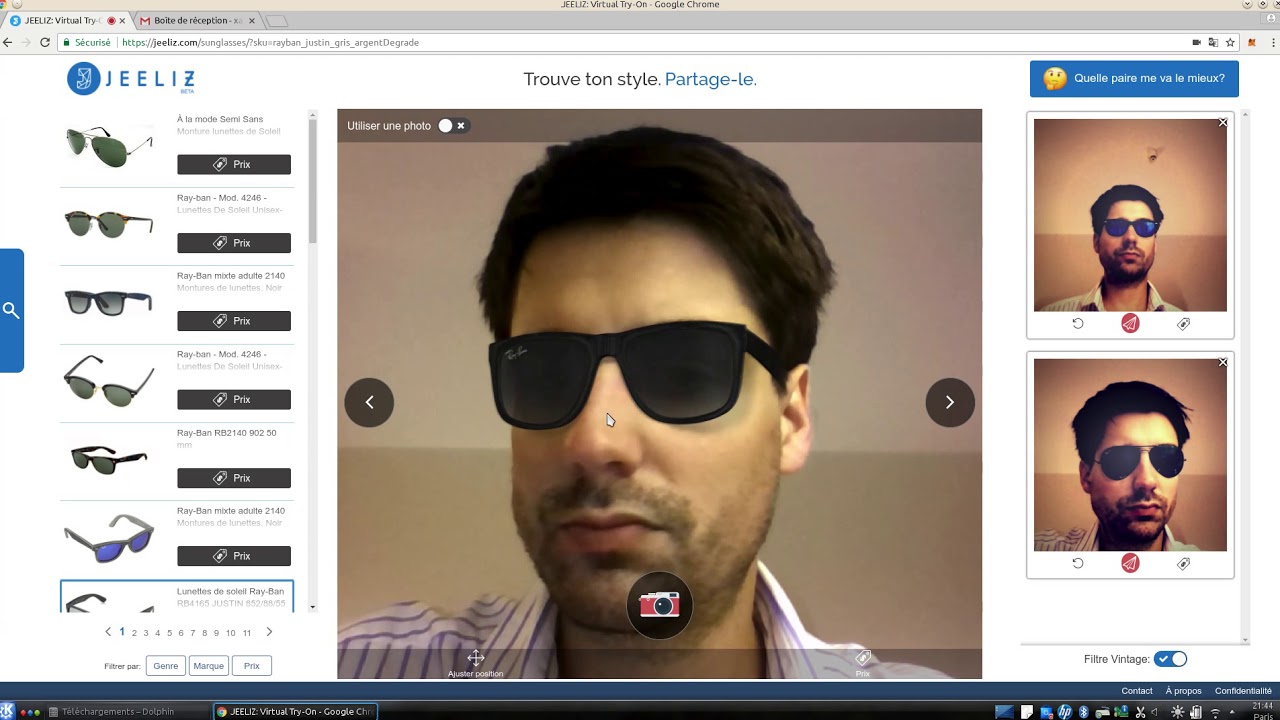Click the Ajuster position move icon

tap(476, 658)
